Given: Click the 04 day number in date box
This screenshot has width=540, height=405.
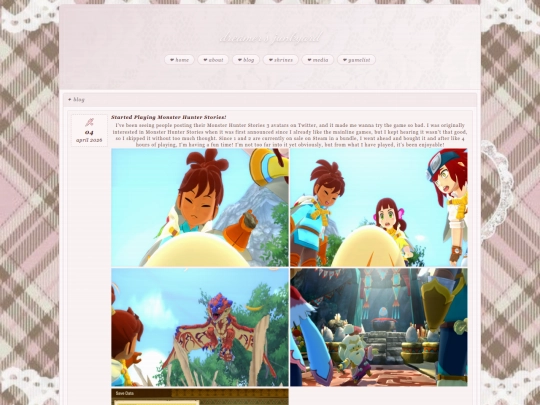Looking at the screenshot, I should point(89,132).
